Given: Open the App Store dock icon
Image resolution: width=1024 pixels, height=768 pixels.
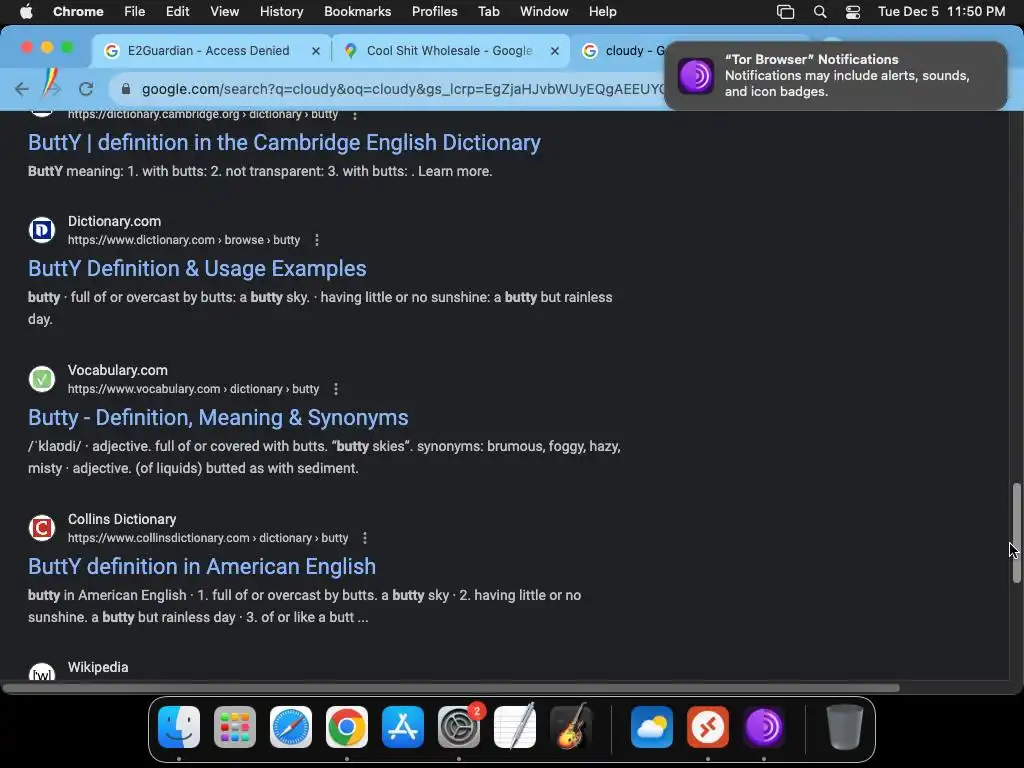Looking at the screenshot, I should pos(403,727).
